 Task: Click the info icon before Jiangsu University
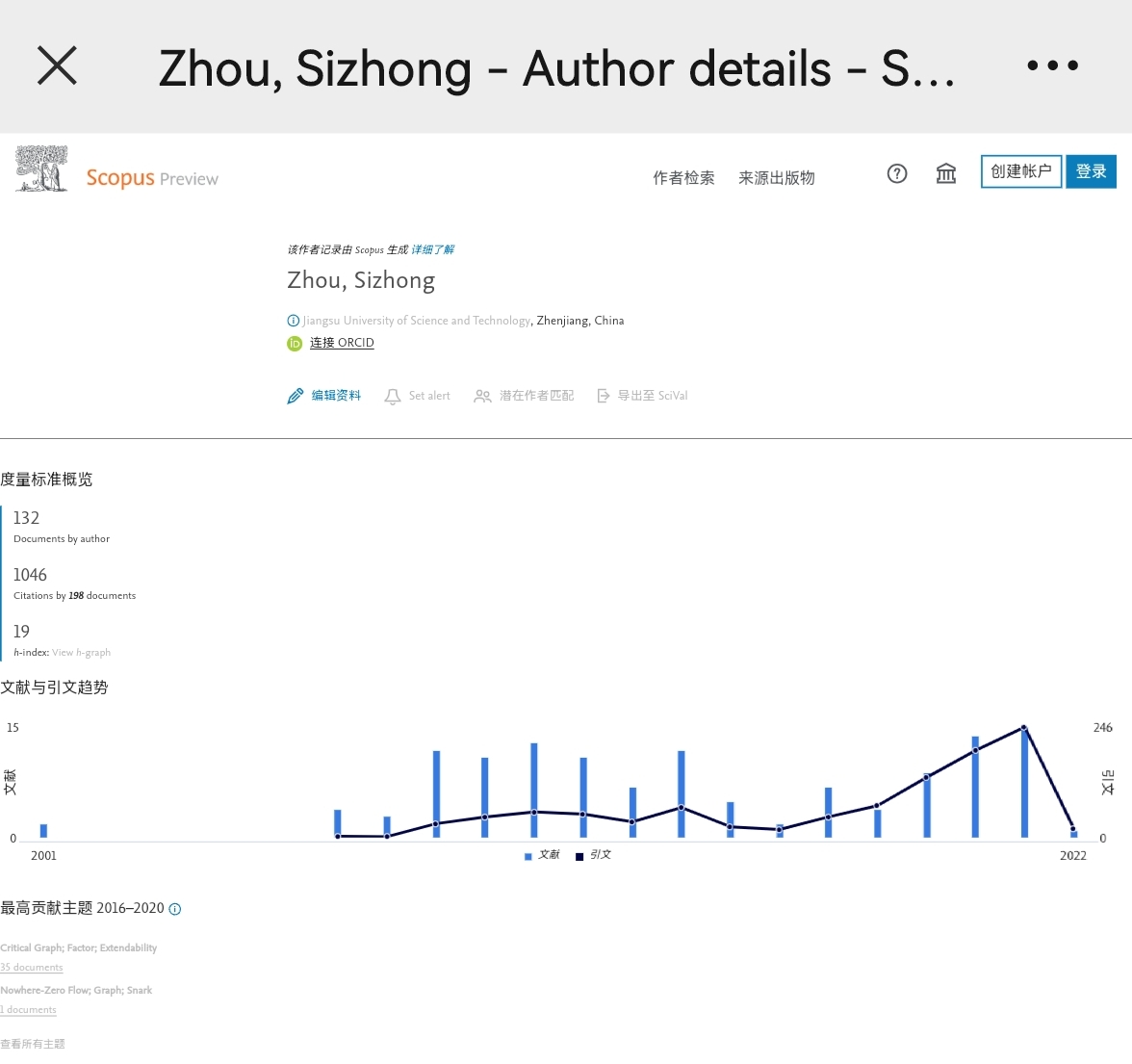tap(294, 320)
